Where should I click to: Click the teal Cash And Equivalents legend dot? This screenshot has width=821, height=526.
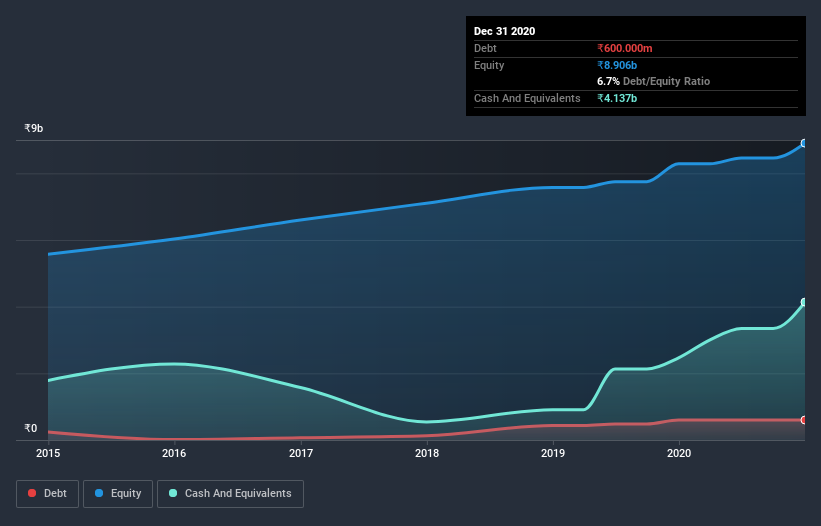coord(173,493)
